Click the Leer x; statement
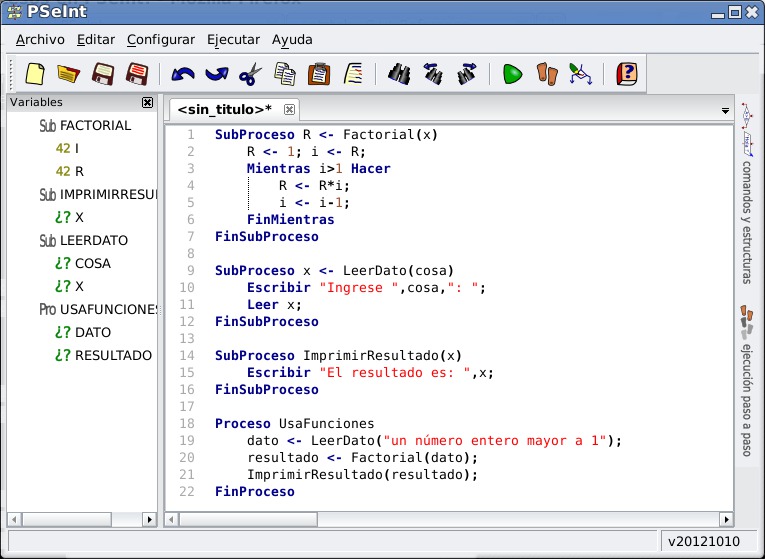The height and width of the screenshot is (559, 765). point(274,305)
